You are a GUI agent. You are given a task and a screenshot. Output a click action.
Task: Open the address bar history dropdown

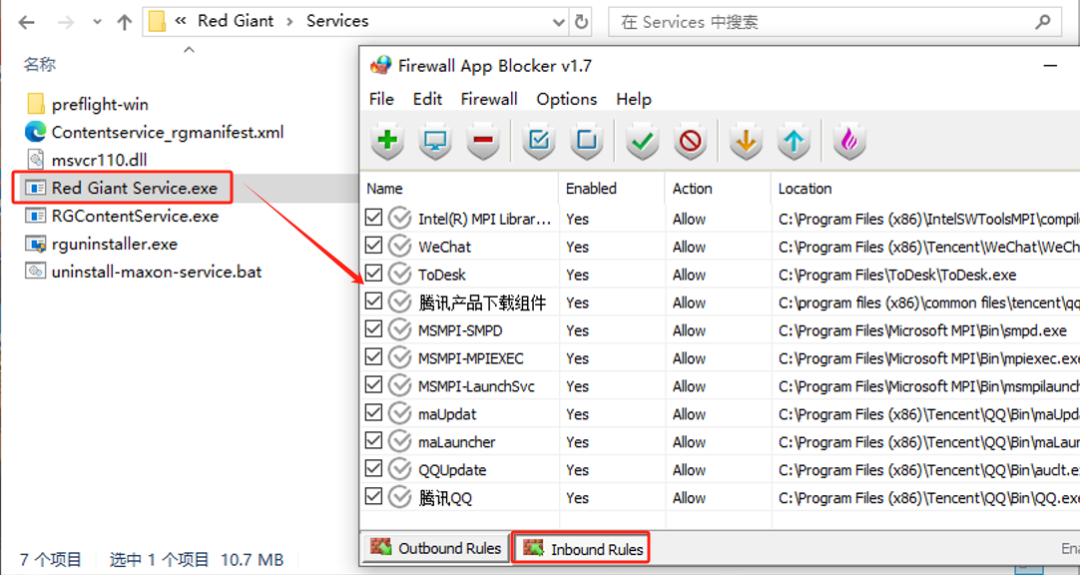559,22
